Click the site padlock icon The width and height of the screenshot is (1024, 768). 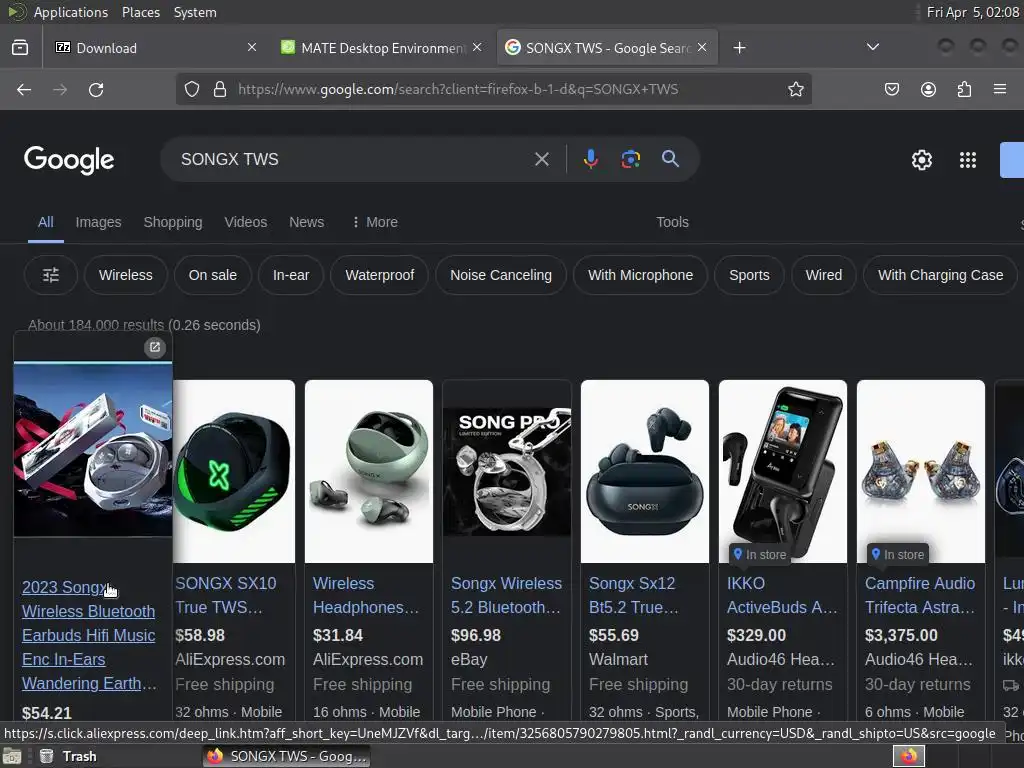pos(220,89)
